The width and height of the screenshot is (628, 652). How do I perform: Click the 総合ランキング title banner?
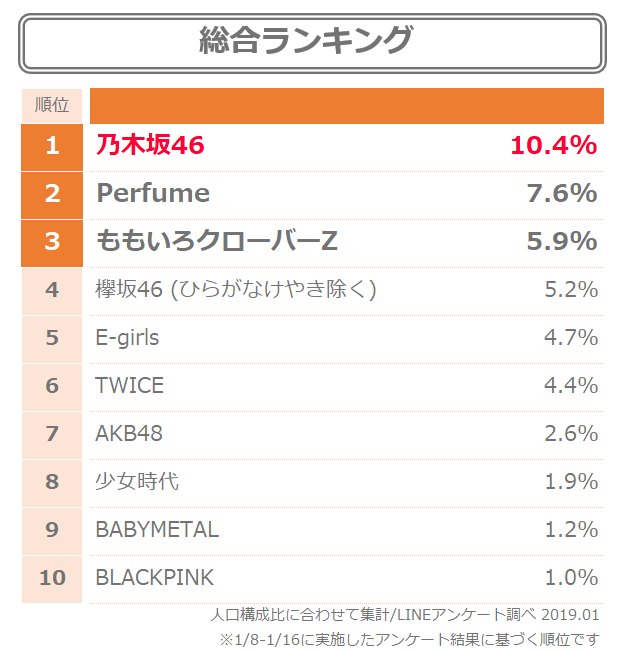[312, 43]
